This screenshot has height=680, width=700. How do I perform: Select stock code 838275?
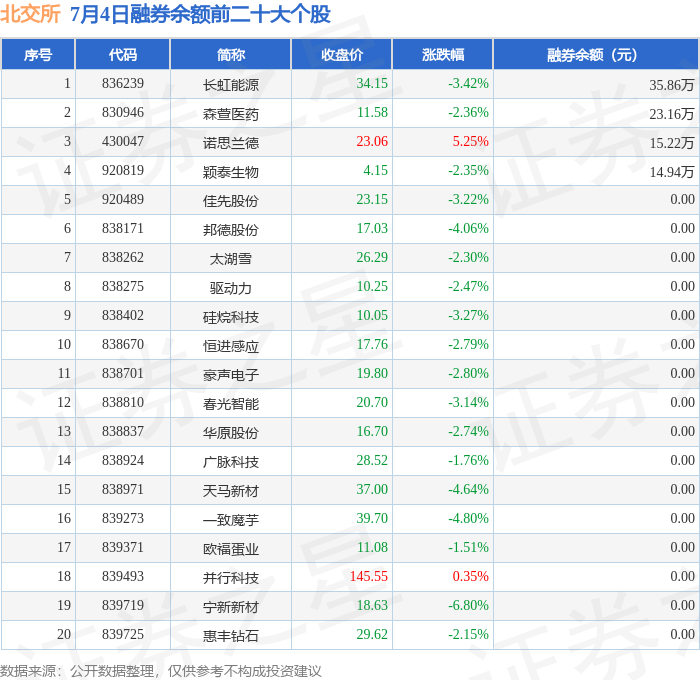[x=123, y=287]
